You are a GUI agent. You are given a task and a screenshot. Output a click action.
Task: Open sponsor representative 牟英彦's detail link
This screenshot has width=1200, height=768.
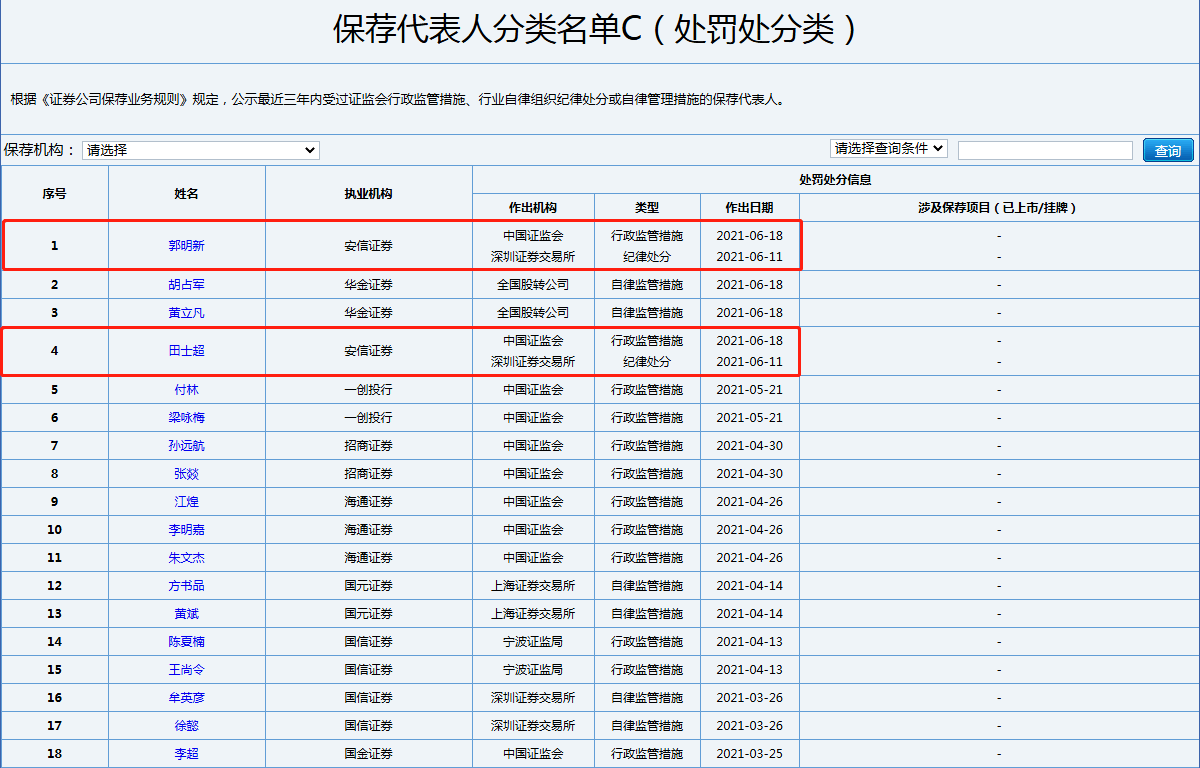pyautogui.click(x=186, y=697)
